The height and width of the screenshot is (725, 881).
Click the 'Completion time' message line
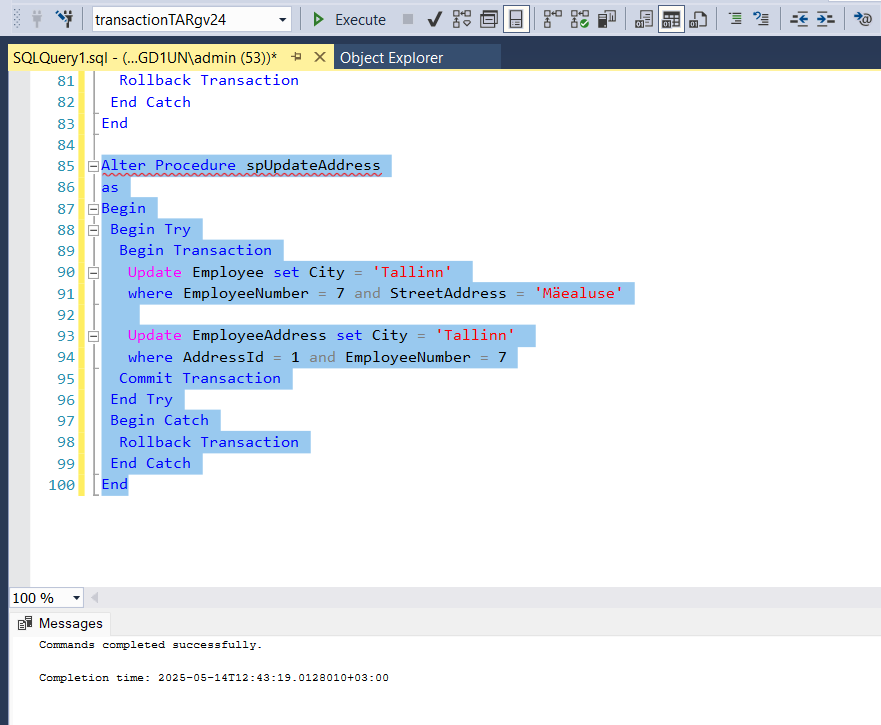click(x=214, y=678)
